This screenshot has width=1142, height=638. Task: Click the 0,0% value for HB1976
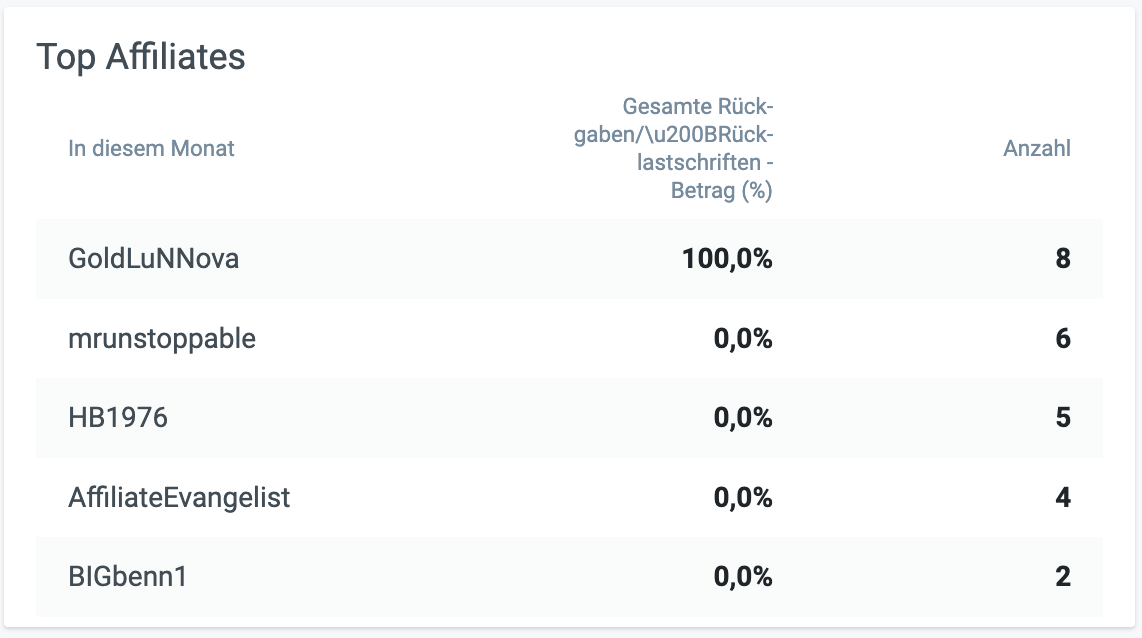(743, 418)
